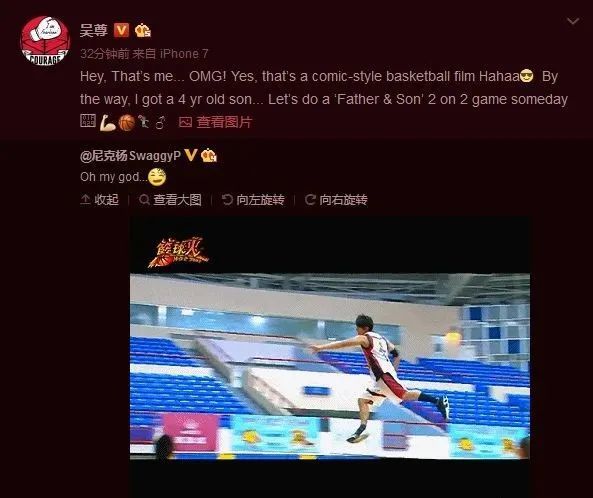Image resolution: width=593 pixels, height=498 pixels.
Task: Open the post options chevron dropdown
Action: (x=573, y=21)
